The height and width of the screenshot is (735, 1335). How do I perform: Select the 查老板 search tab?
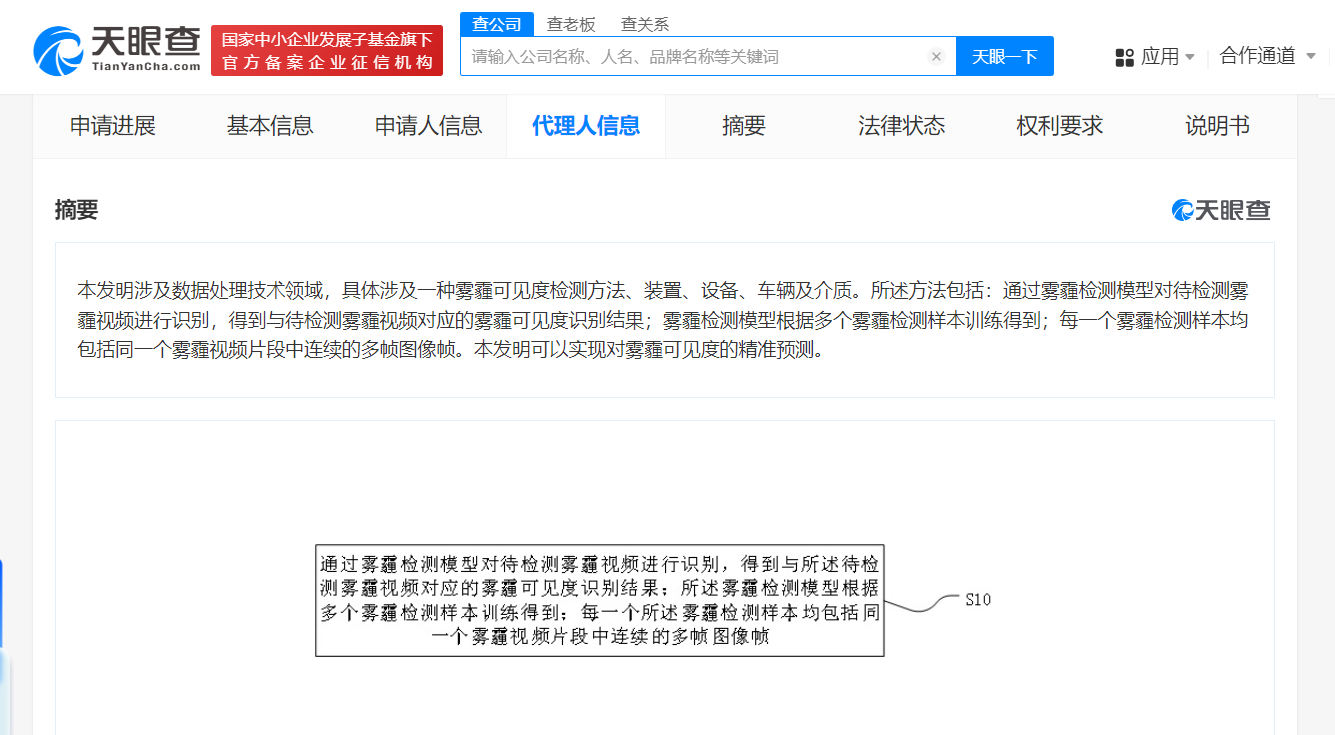[571, 24]
